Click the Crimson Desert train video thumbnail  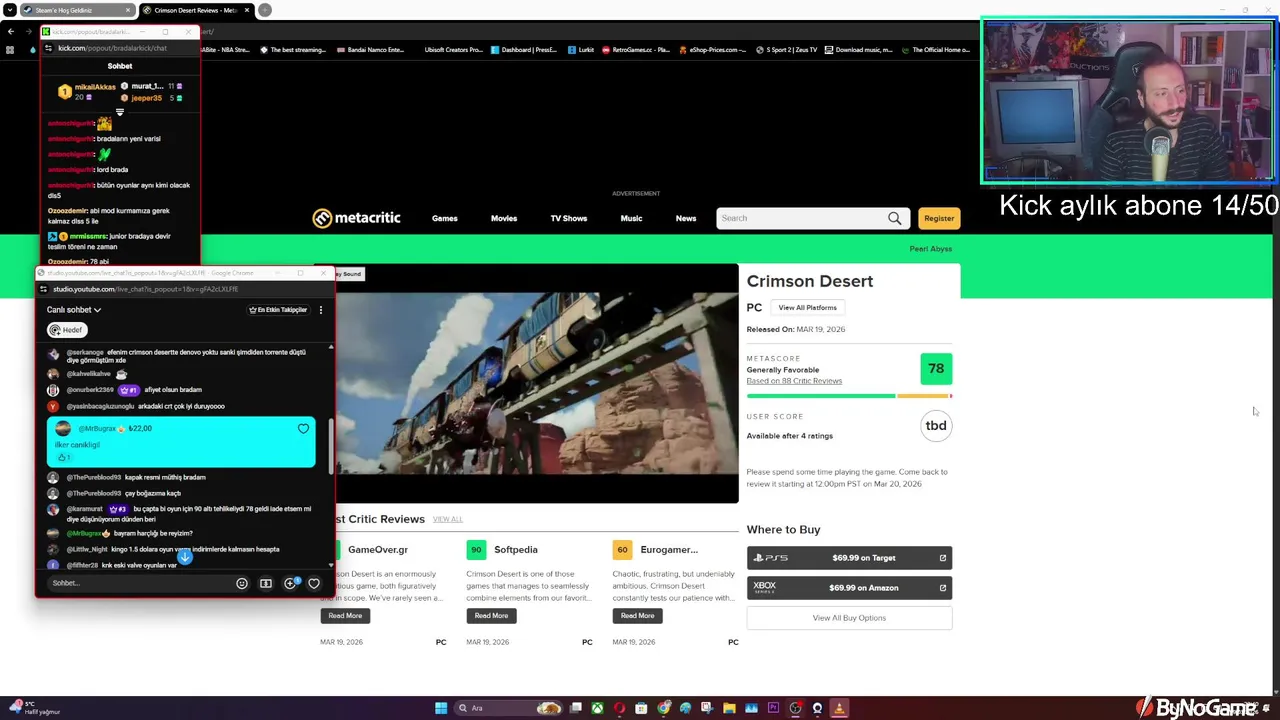(537, 384)
